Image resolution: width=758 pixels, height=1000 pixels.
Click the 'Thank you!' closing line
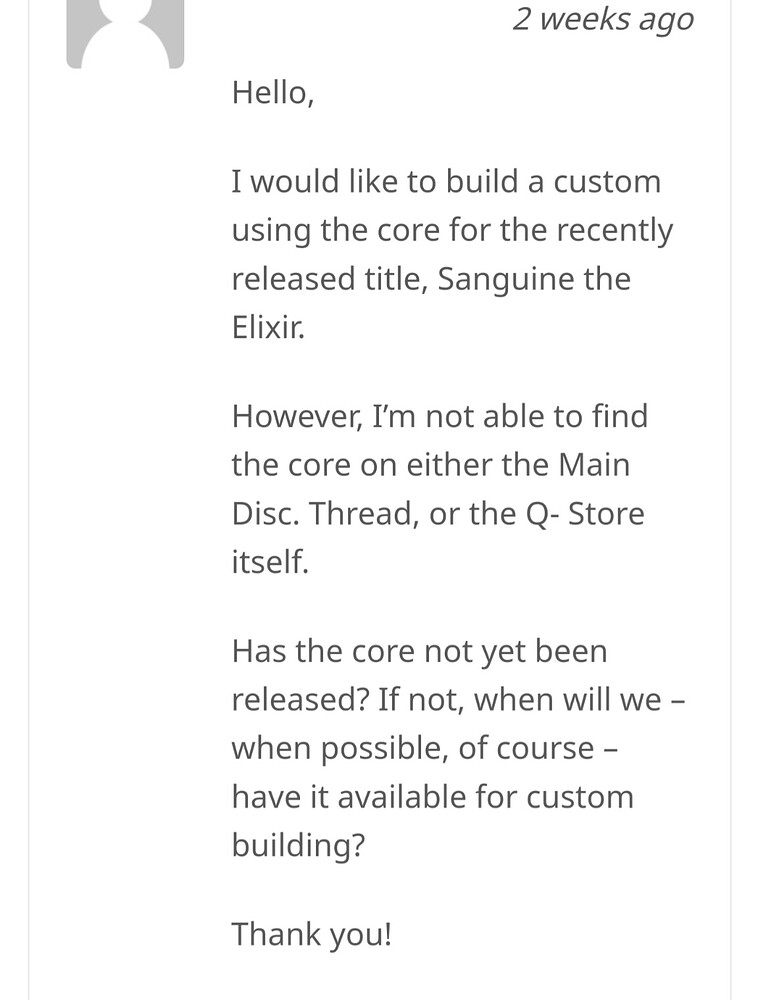point(312,935)
